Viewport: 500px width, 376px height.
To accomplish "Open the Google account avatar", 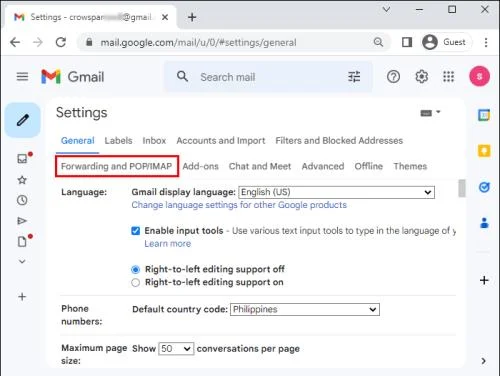I will click(480, 76).
